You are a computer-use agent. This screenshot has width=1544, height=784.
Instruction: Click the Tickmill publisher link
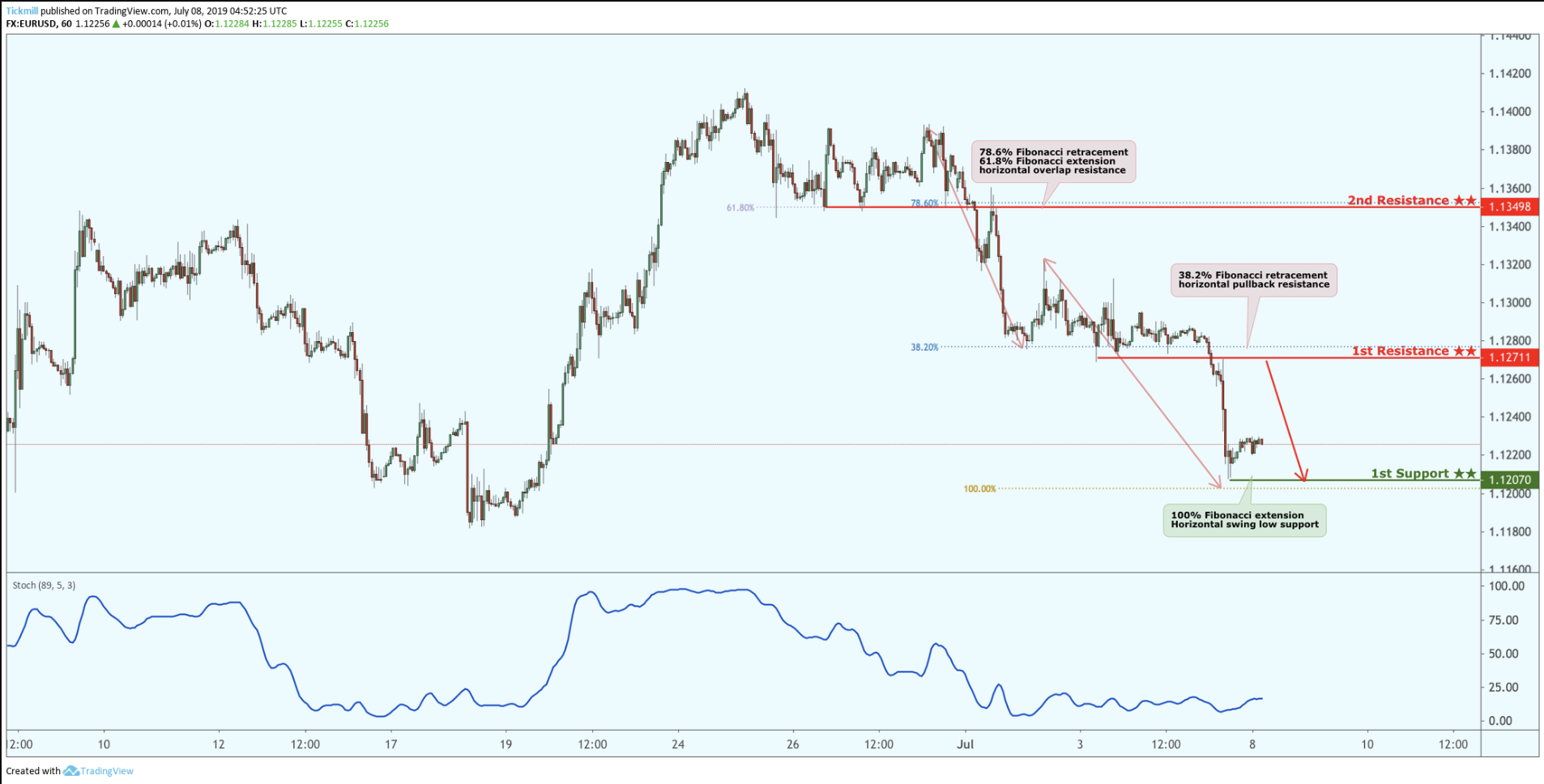(22, 11)
